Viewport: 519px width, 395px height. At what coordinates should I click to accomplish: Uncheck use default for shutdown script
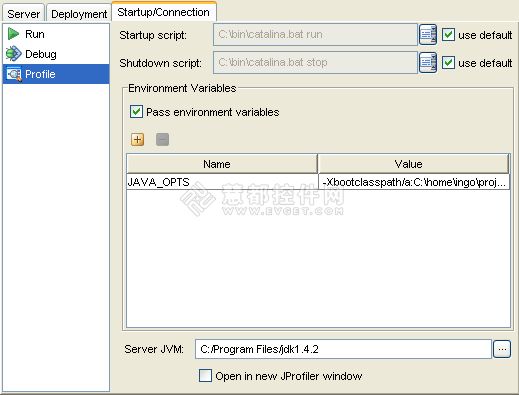pyautogui.click(x=448, y=63)
